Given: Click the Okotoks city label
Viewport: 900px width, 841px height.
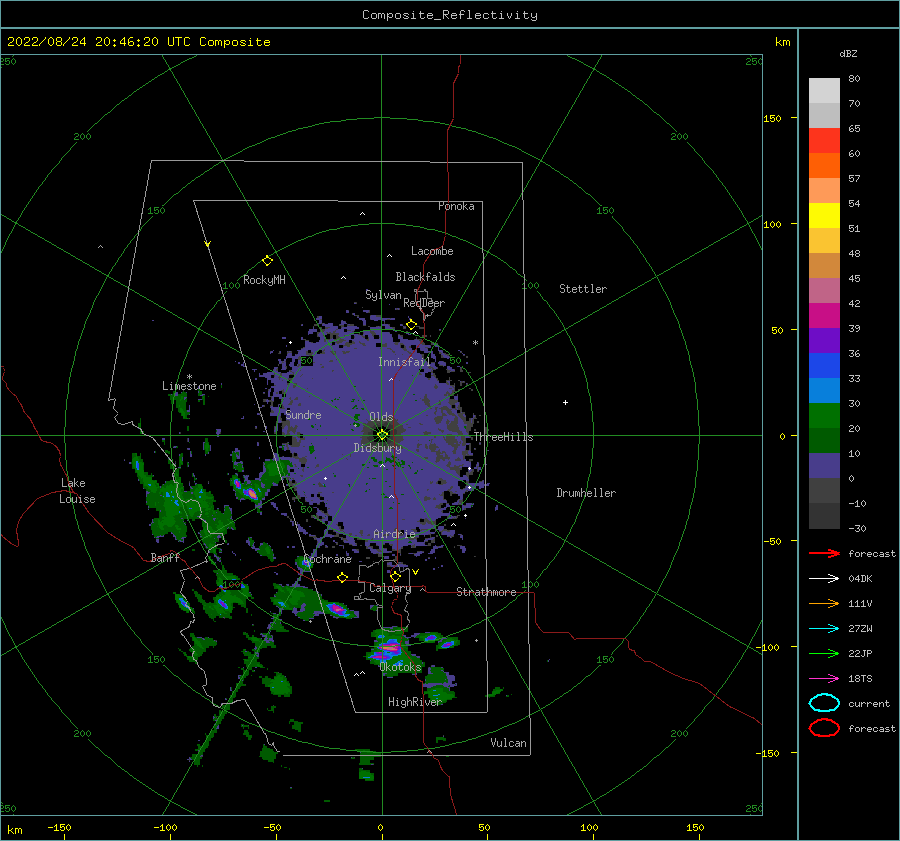Looking at the screenshot, I should pos(400,666).
